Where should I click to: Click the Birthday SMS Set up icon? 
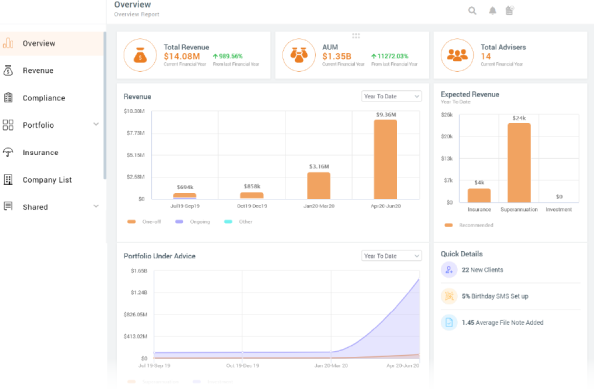pyautogui.click(x=449, y=296)
